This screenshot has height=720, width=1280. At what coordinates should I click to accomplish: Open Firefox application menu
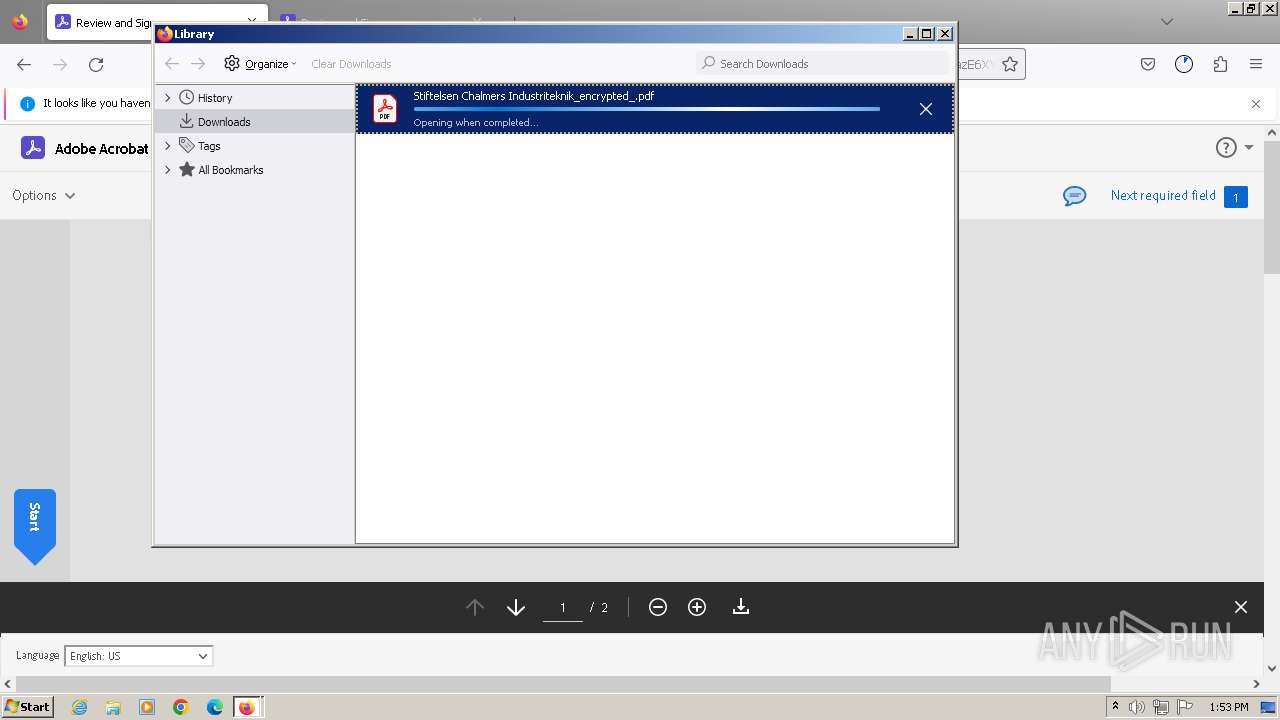point(1256,64)
